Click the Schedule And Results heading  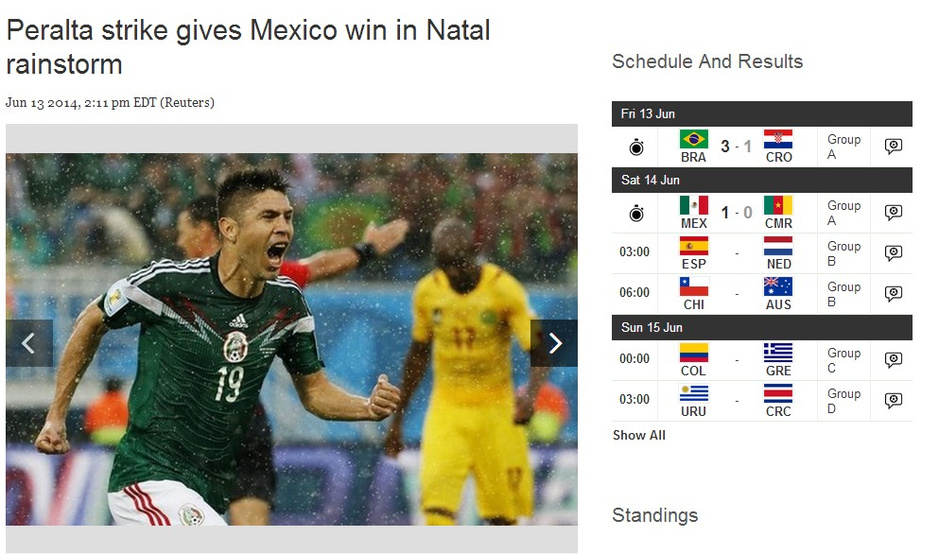(x=707, y=61)
